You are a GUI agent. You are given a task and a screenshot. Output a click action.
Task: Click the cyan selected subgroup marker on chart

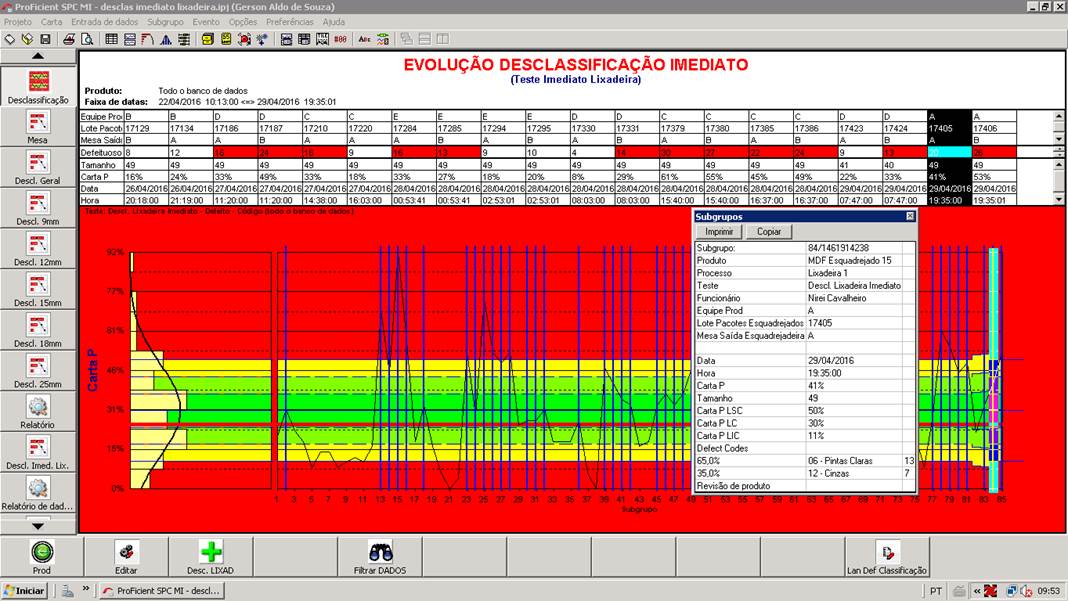pos(994,369)
